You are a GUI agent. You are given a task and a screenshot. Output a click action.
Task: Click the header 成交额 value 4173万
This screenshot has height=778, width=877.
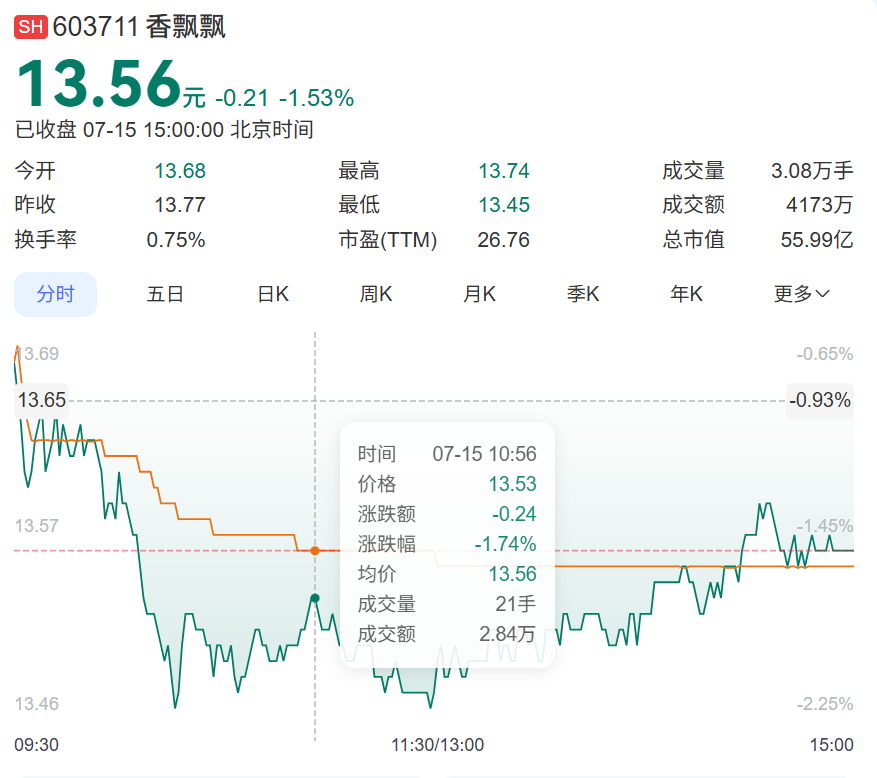point(819,205)
